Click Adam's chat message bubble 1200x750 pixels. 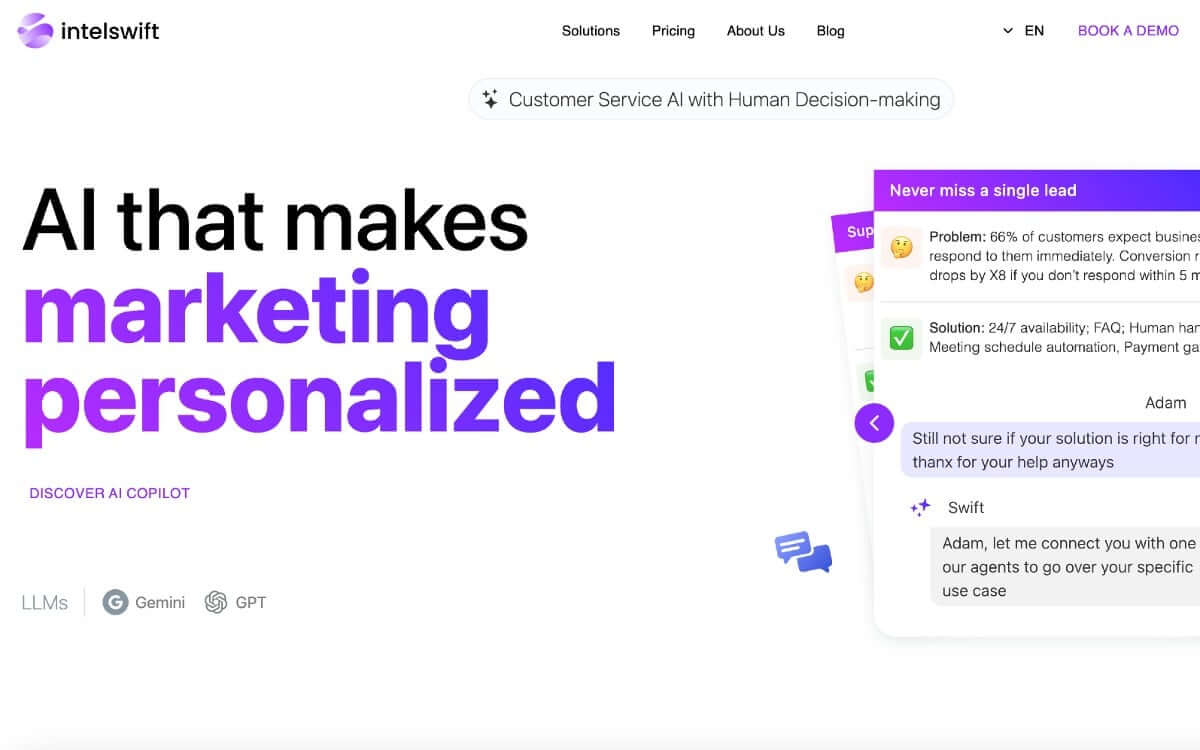coord(1050,450)
